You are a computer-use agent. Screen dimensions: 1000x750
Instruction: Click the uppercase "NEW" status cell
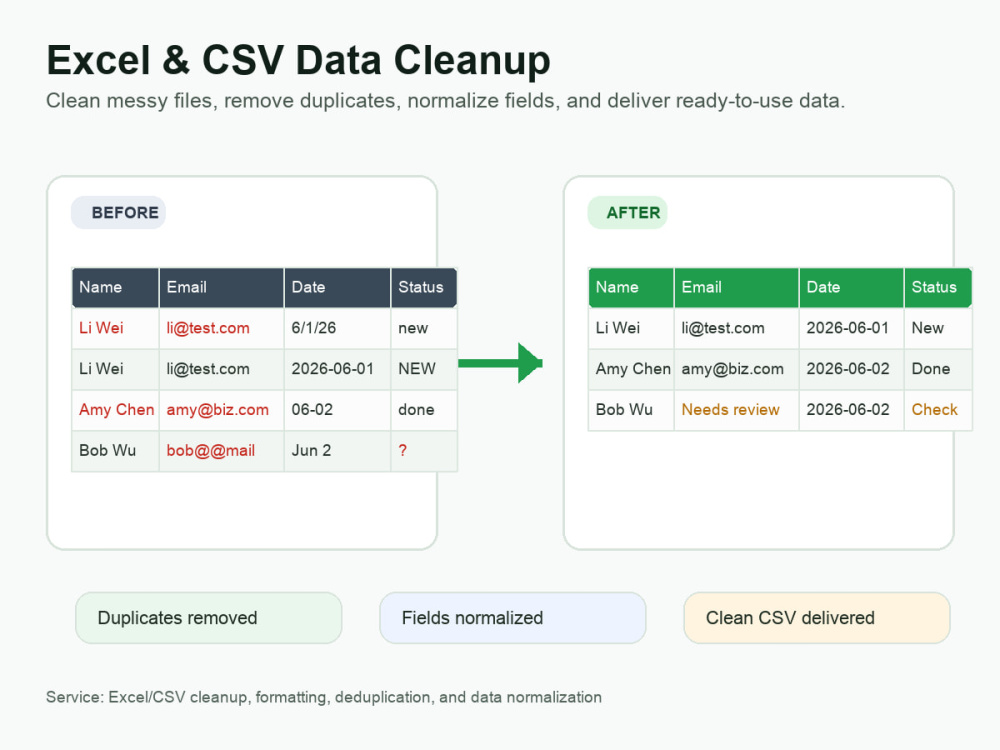(424, 369)
